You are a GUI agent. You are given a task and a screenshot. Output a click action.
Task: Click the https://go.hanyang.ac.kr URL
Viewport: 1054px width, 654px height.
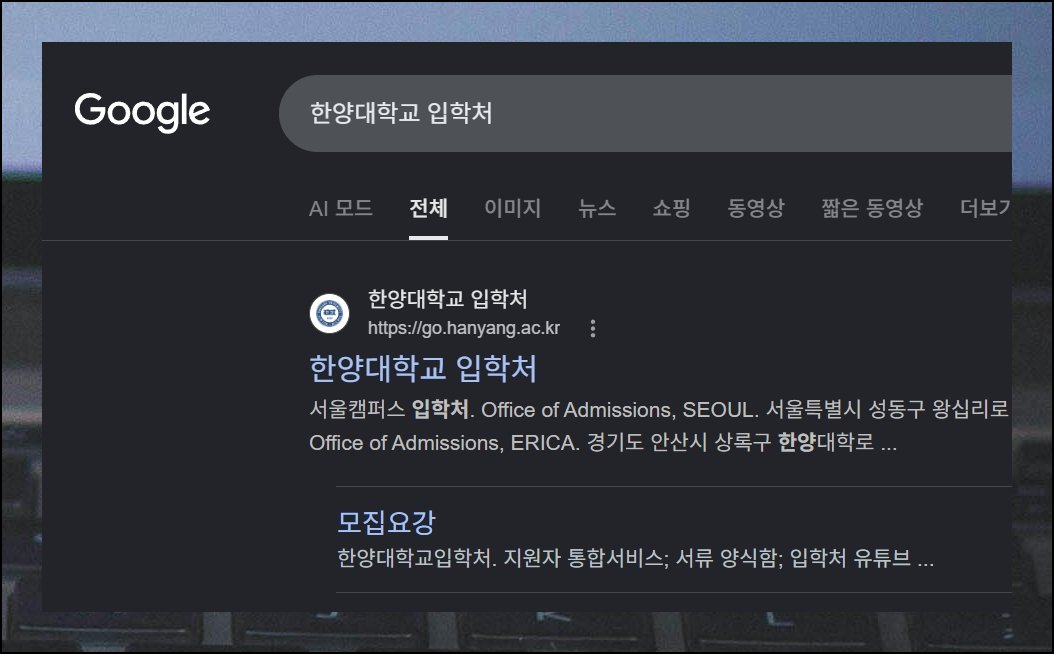pos(464,328)
